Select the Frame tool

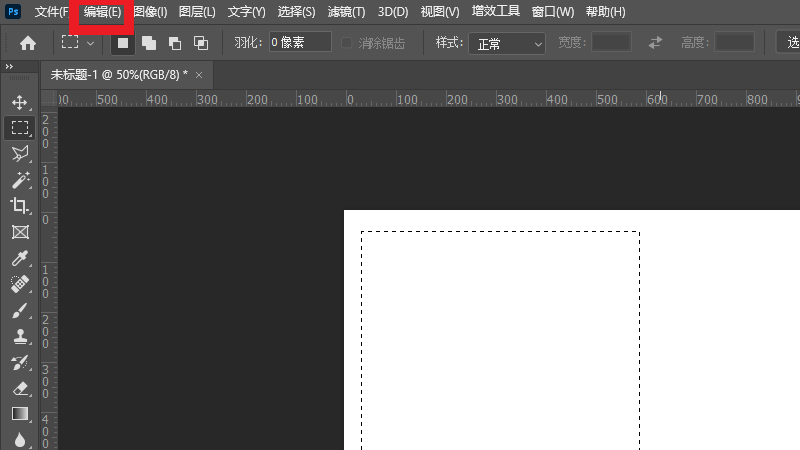(19, 232)
